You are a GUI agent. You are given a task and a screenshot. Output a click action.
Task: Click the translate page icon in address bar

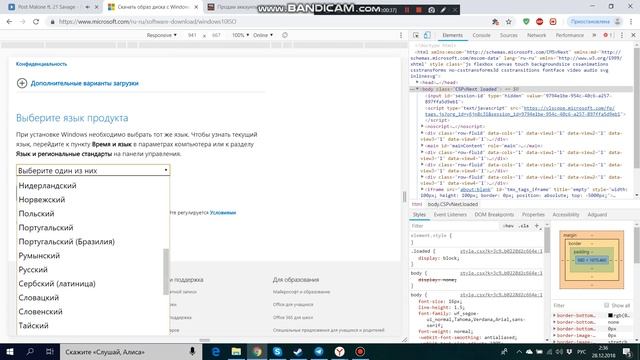point(496,22)
